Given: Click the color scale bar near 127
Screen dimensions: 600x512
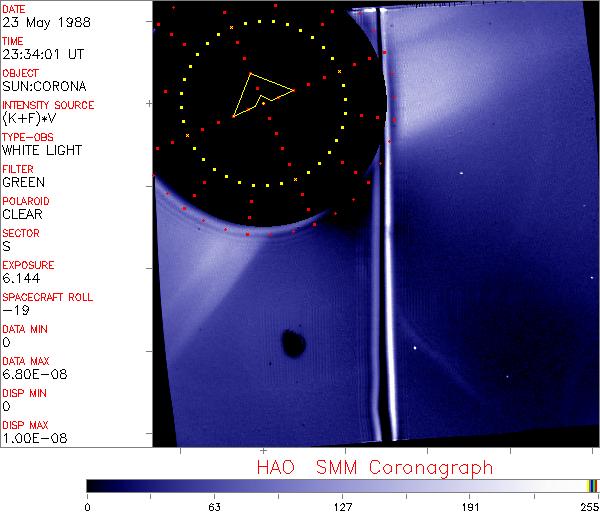Looking at the screenshot, I should (x=342, y=485).
